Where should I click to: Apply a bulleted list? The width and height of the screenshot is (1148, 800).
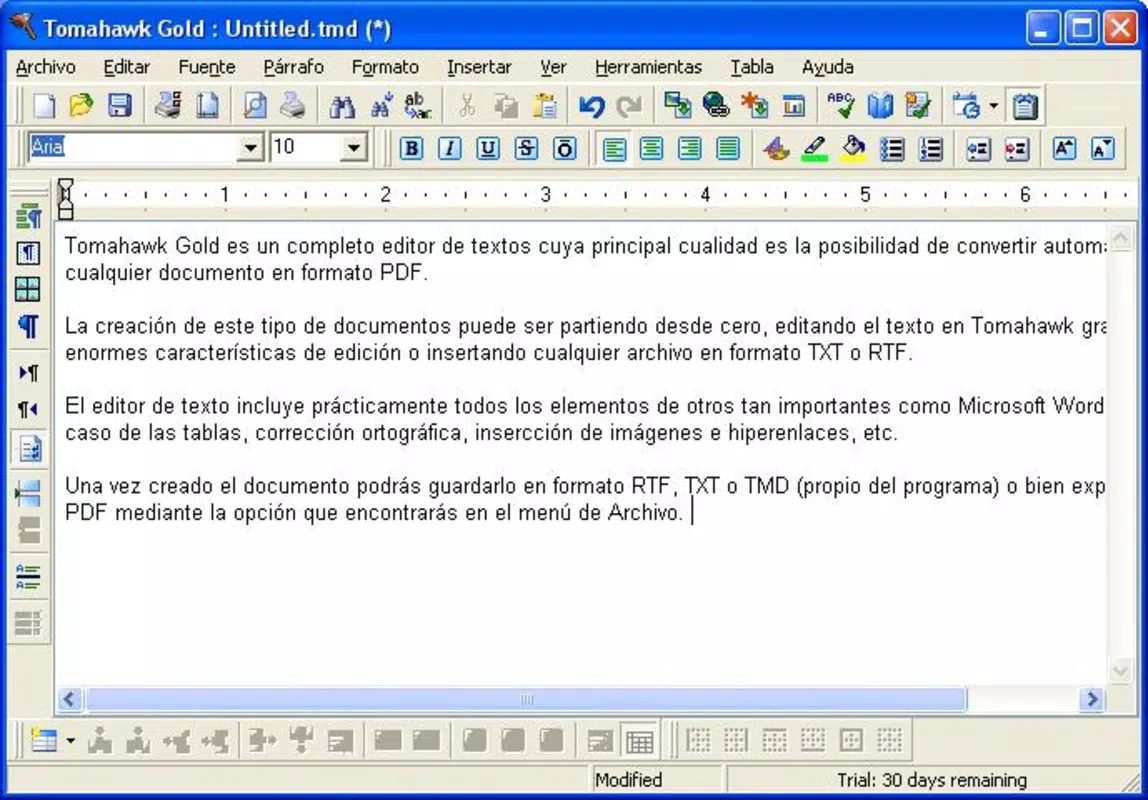click(892, 149)
